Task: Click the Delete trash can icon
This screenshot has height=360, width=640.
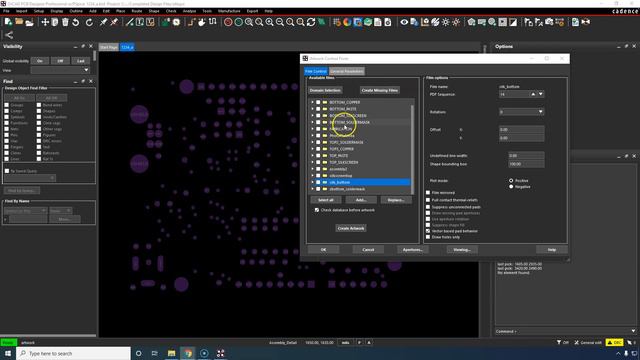Action: point(65,22)
